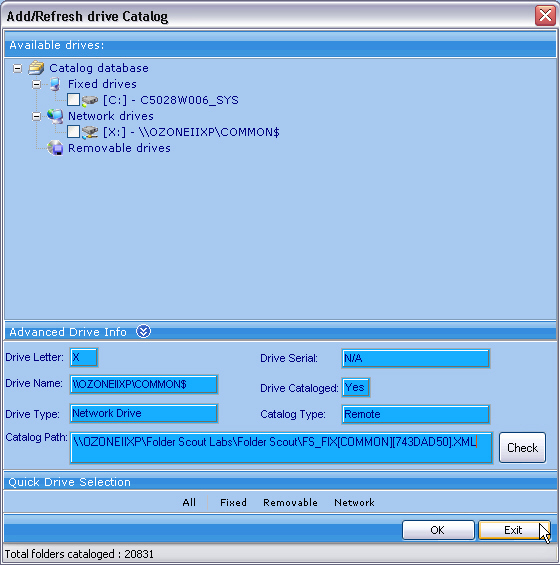Choose All in Quick Drive Selection
This screenshot has height=565, width=560.
(189, 502)
